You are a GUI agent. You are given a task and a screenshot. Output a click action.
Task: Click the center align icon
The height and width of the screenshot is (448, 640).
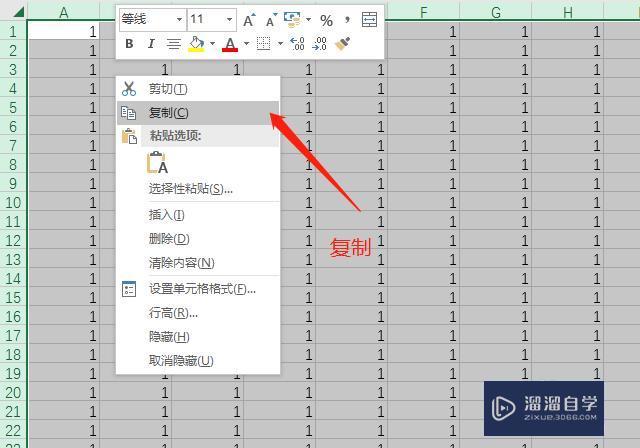pos(174,43)
